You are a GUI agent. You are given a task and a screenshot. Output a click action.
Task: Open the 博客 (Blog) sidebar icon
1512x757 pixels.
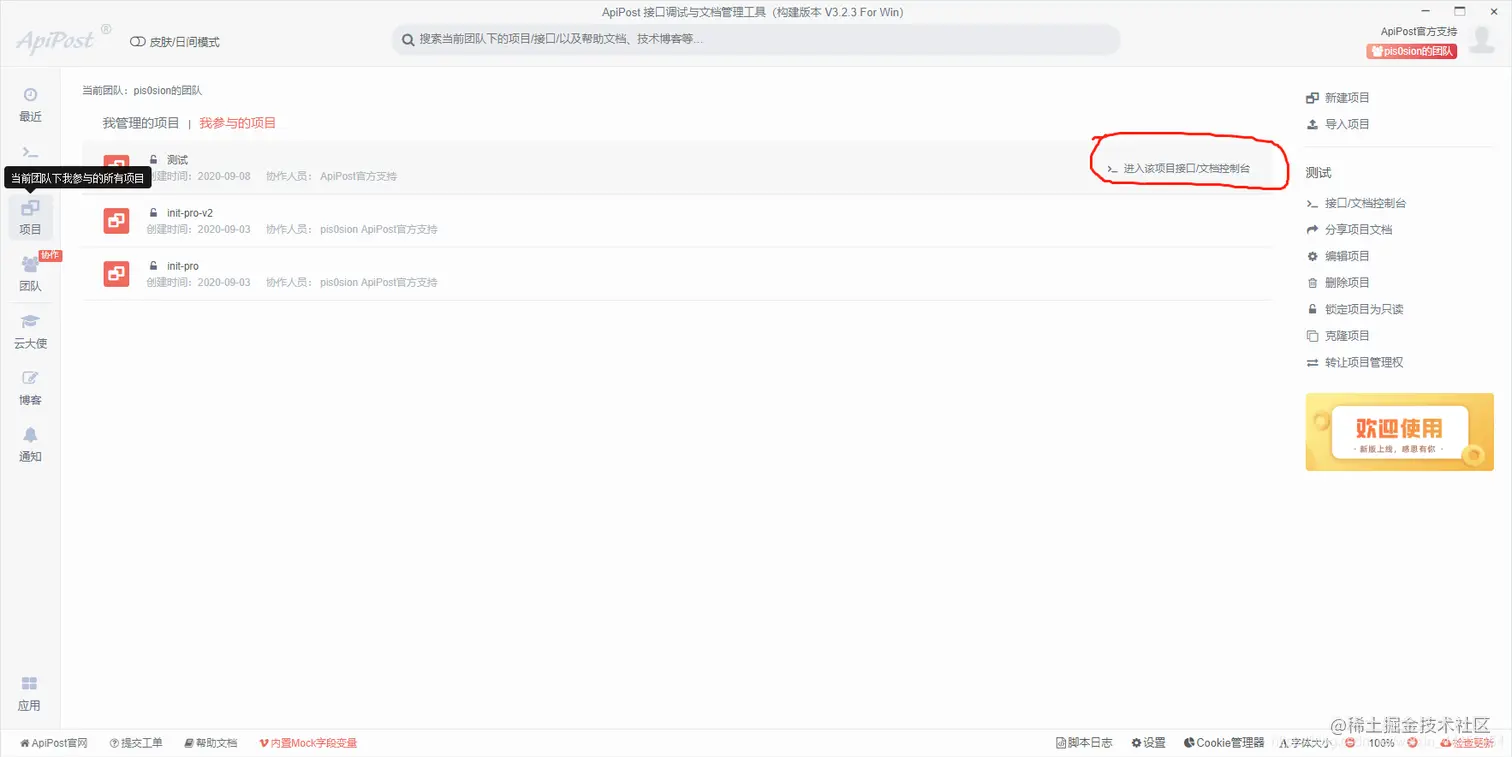(x=30, y=388)
